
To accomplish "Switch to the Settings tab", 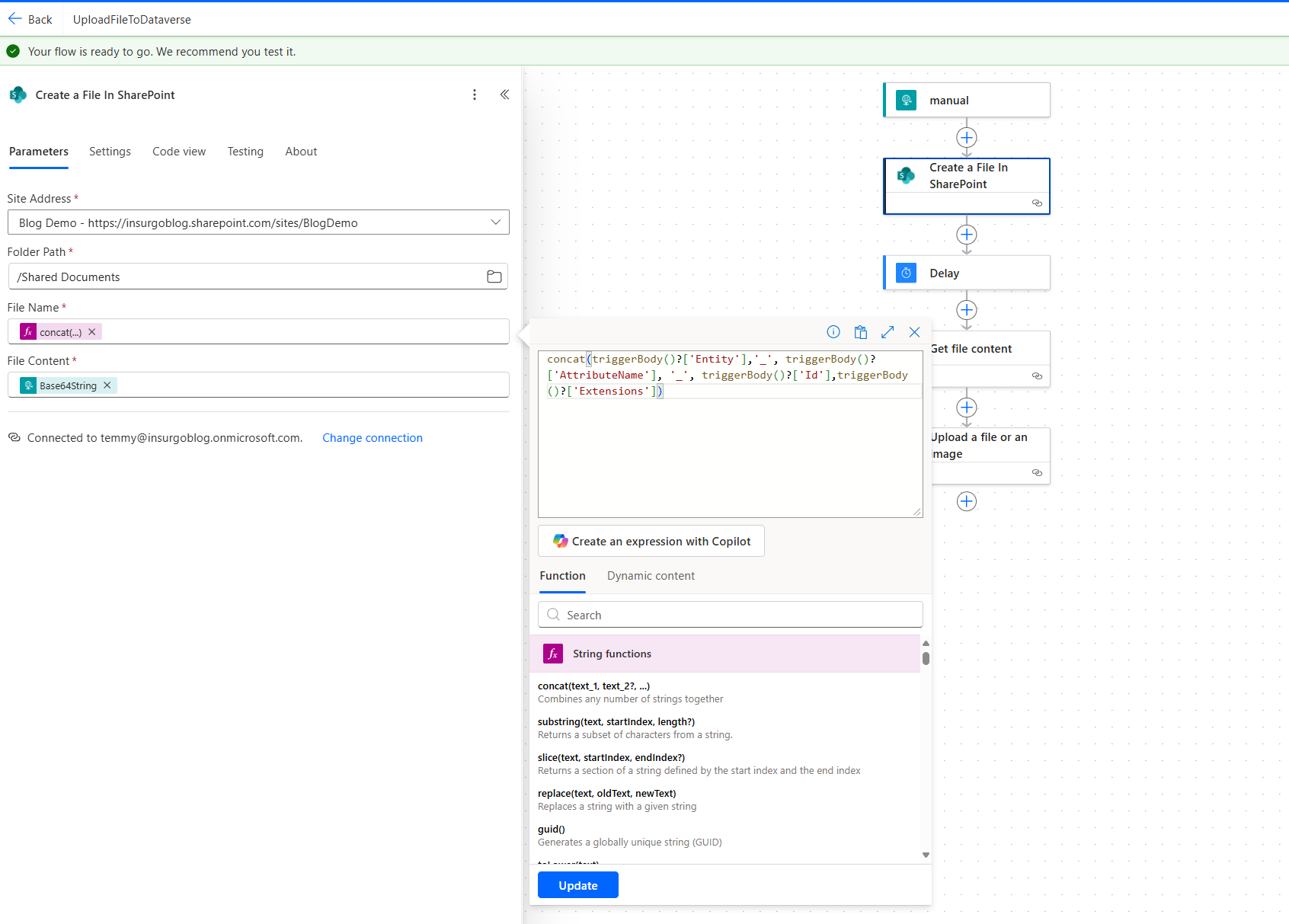I will point(110,152).
